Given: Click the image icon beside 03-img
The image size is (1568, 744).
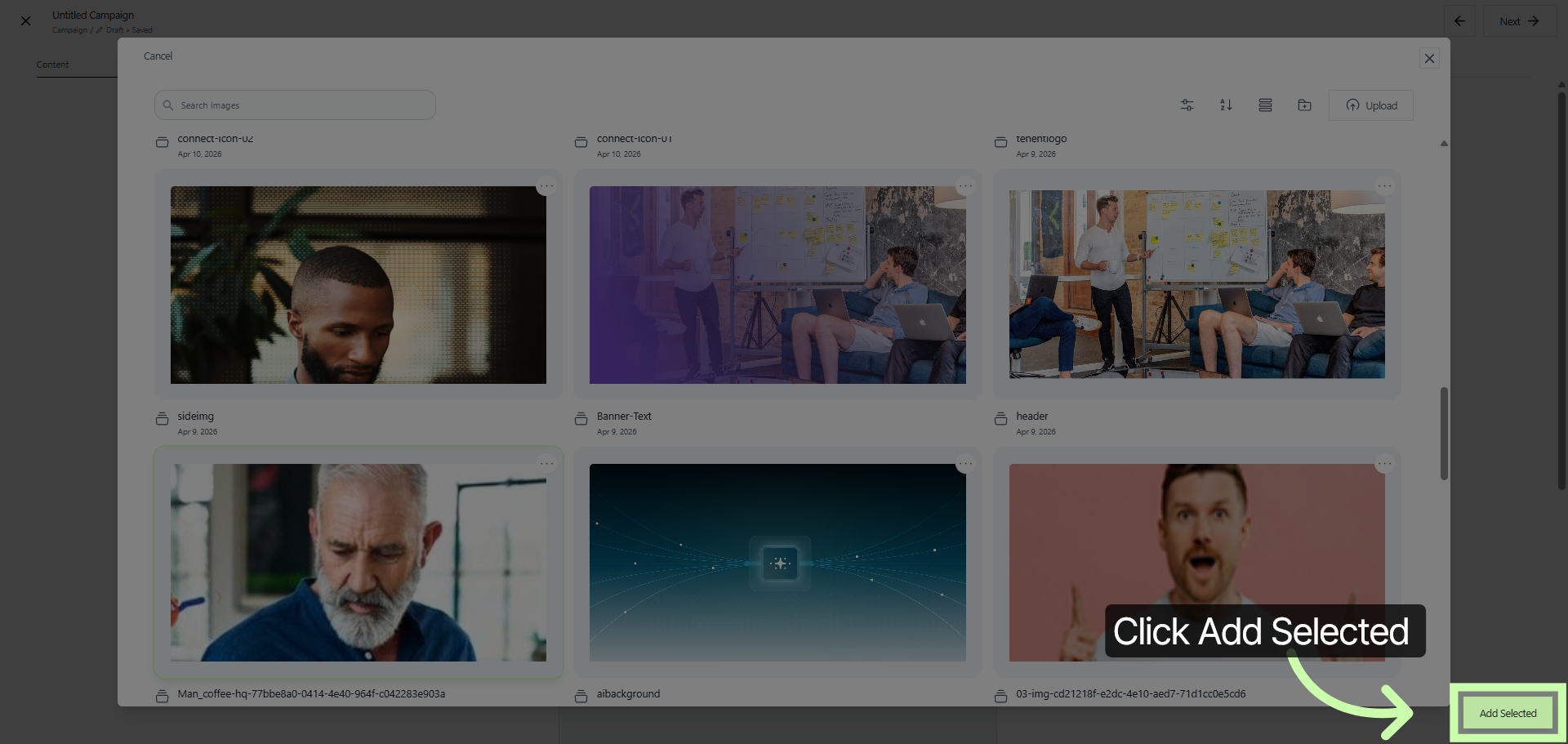Looking at the screenshot, I should click(1000, 697).
